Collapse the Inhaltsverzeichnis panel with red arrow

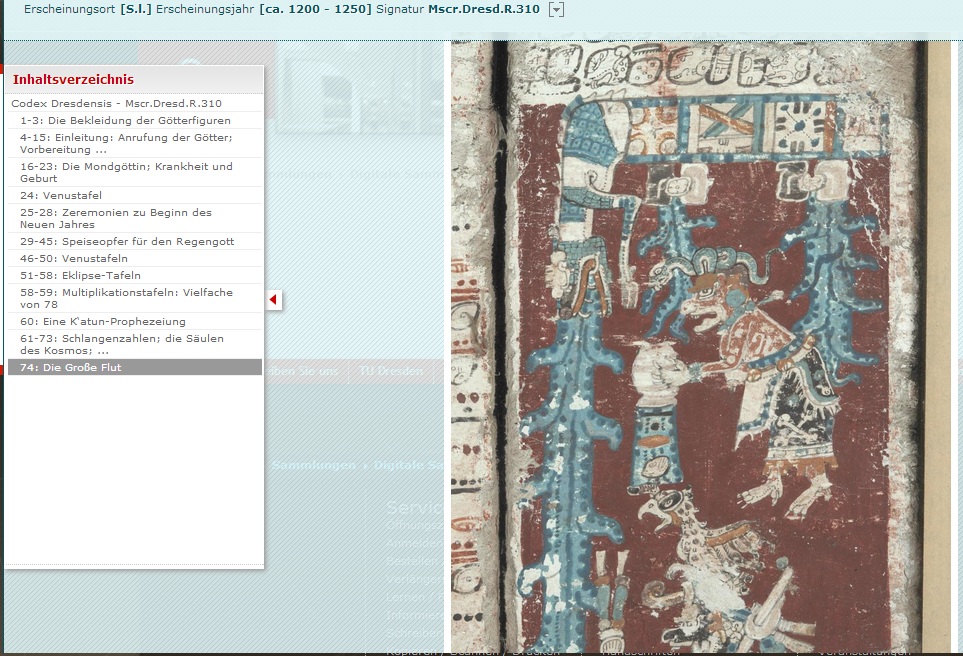[273, 300]
